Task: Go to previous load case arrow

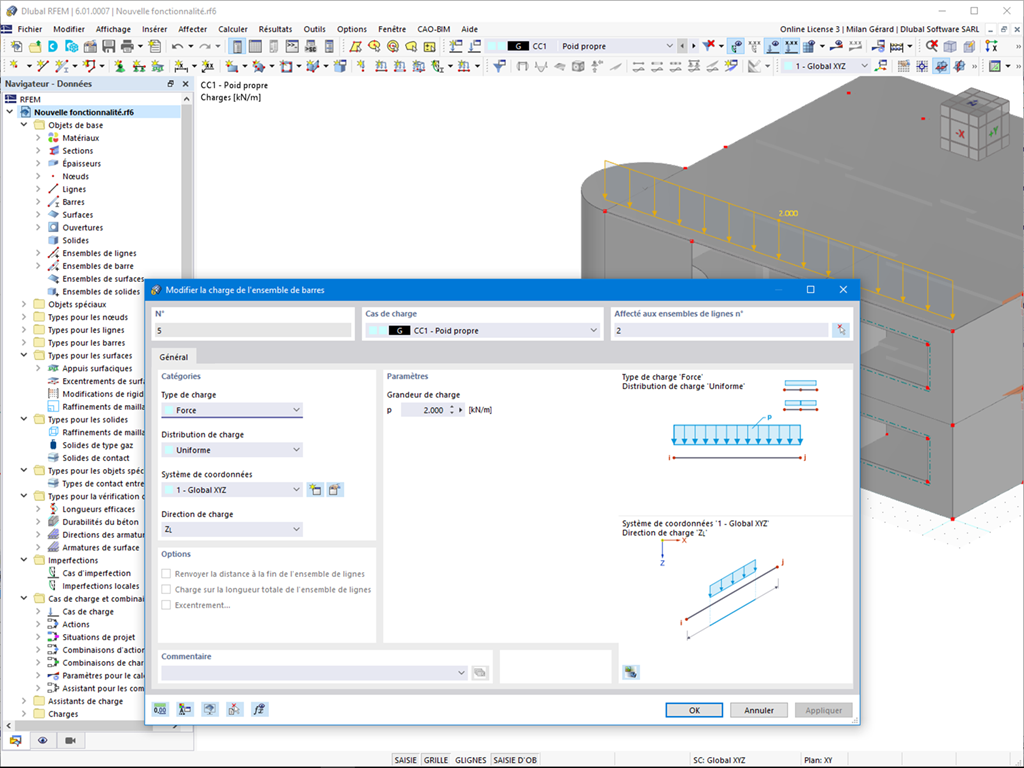Action: tap(682, 46)
